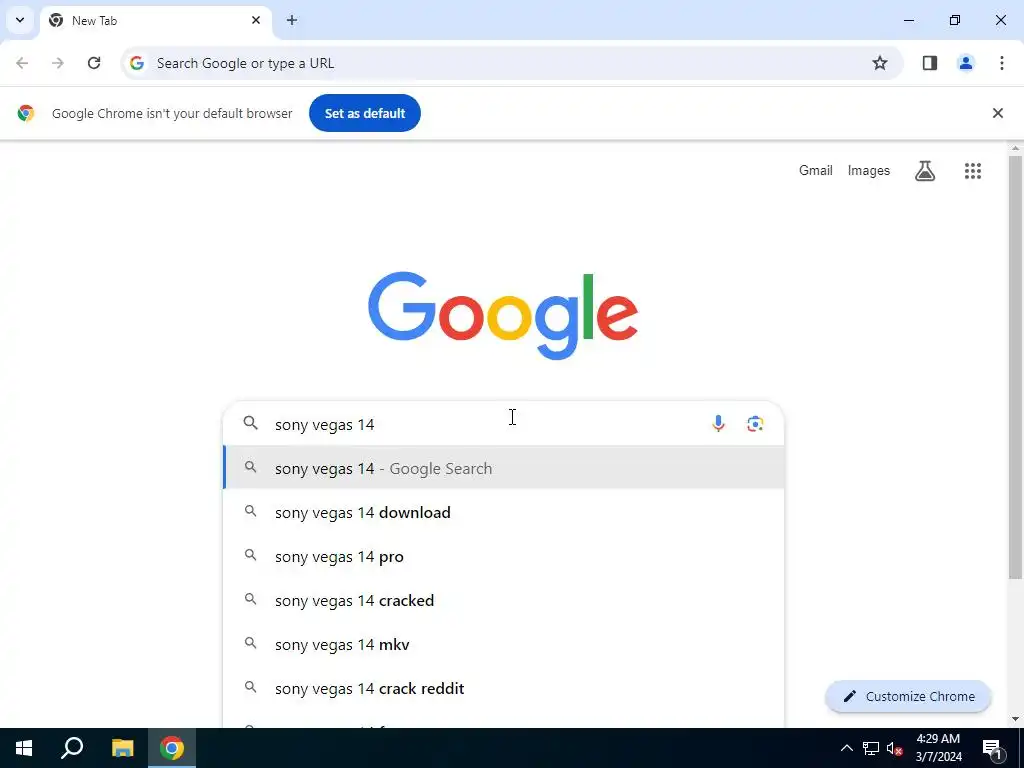1024x768 pixels.
Task: Choose the 'sony vegas 14 pro' suggestion
Action: pyautogui.click(x=504, y=556)
